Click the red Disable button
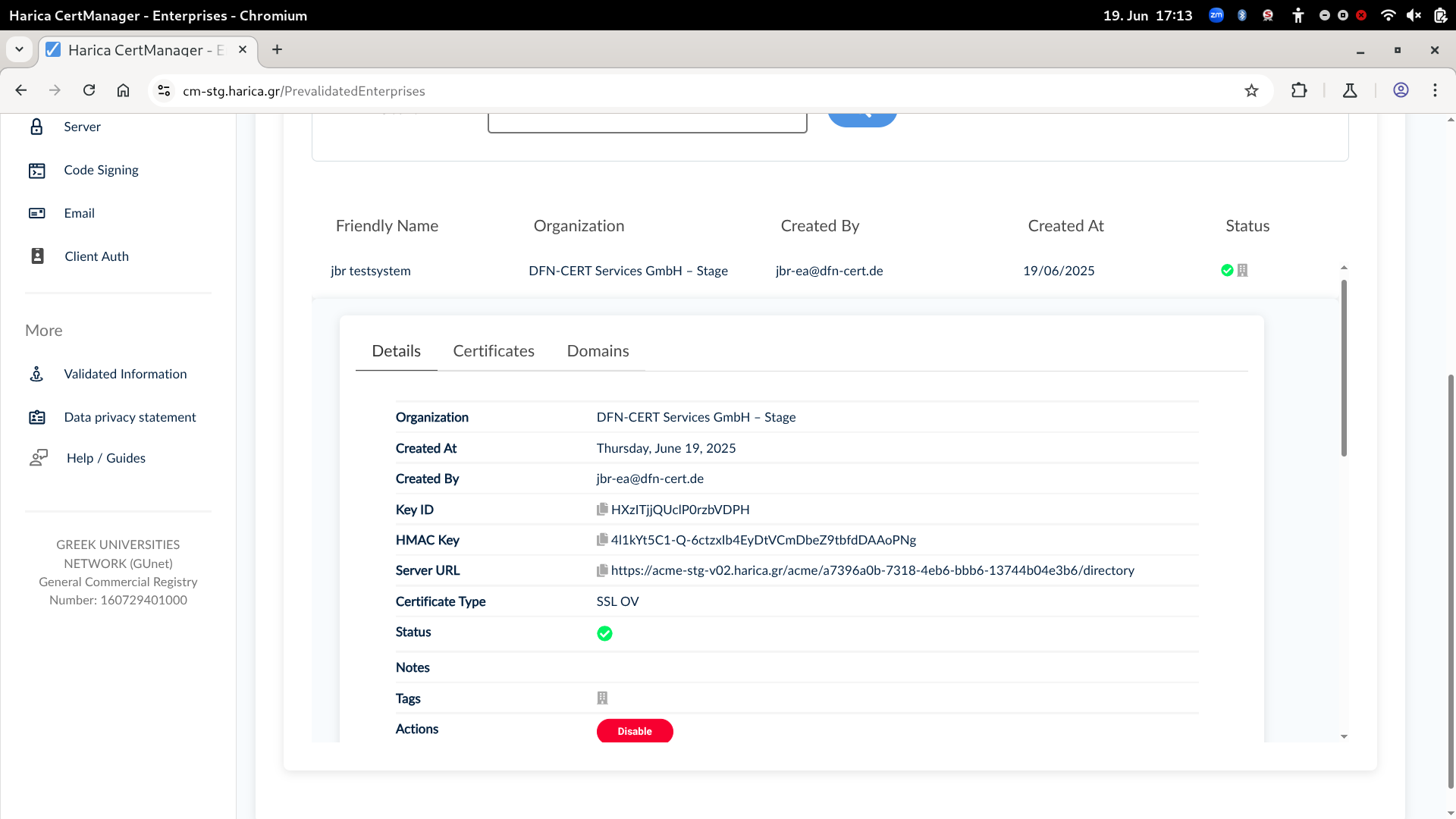 pos(635,731)
